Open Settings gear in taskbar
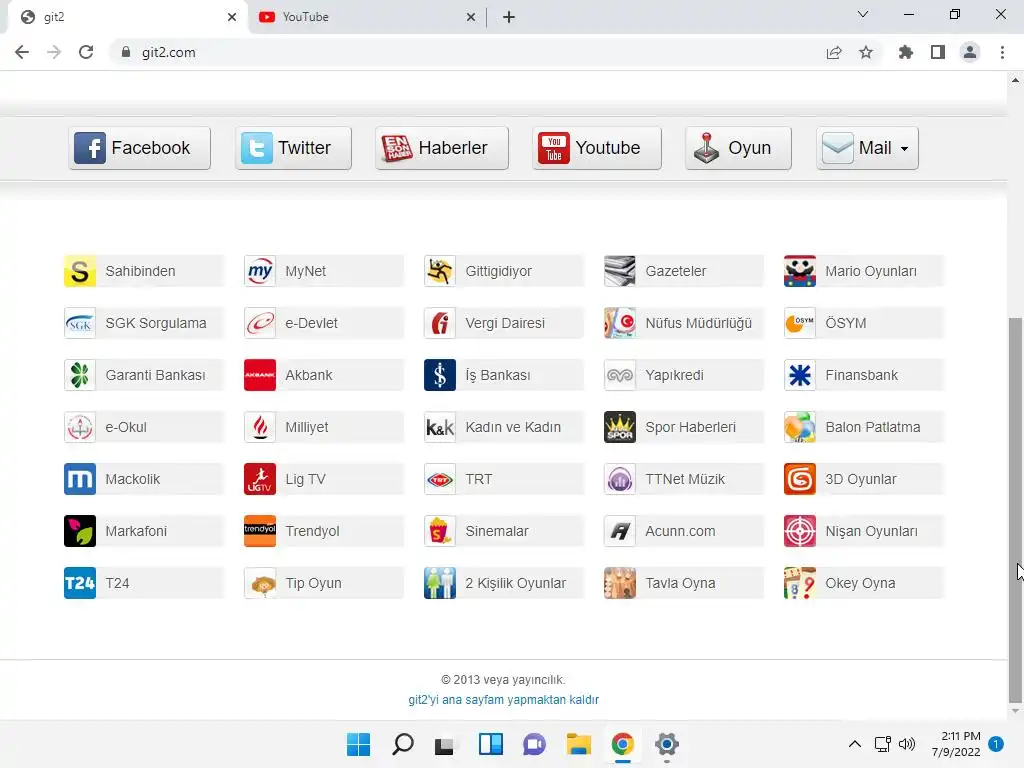The image size is (1024, 768). (667, 744)
